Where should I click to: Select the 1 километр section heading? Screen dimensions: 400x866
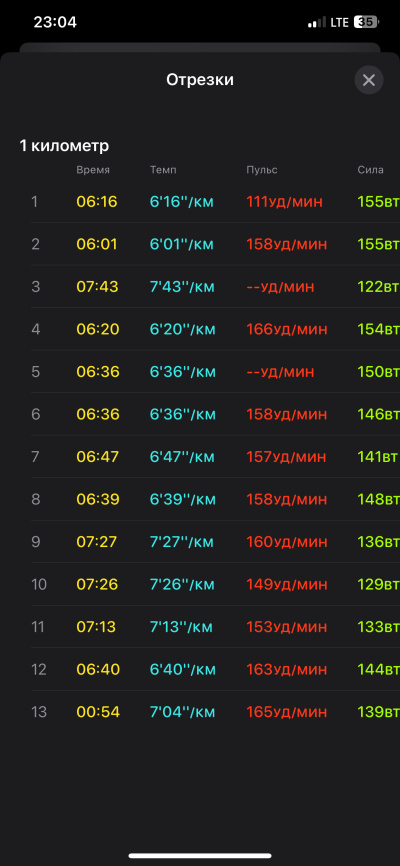[64, 146]
